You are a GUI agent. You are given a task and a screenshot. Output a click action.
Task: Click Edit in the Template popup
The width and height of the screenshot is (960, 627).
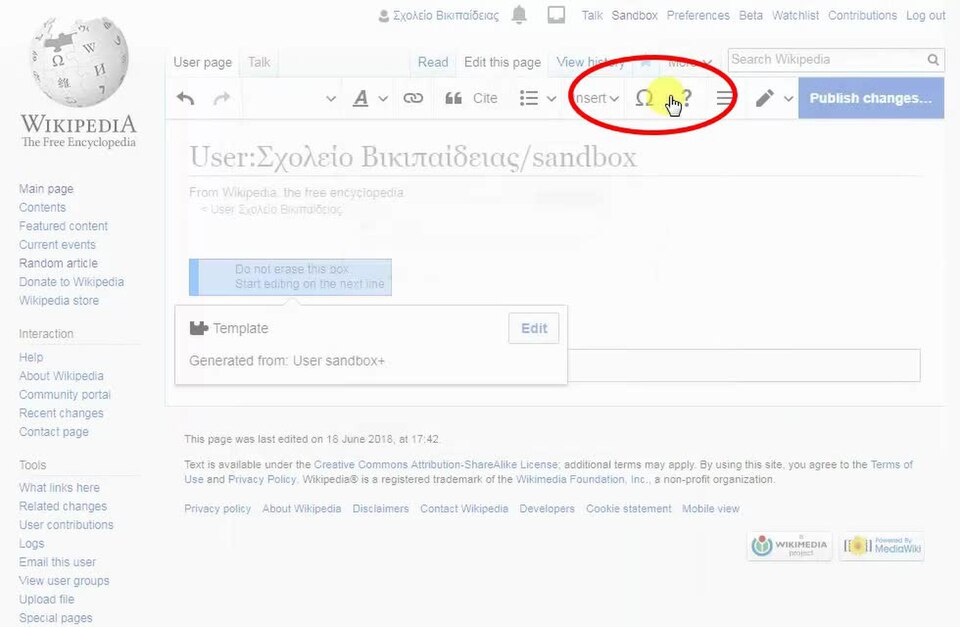[534, 328]
